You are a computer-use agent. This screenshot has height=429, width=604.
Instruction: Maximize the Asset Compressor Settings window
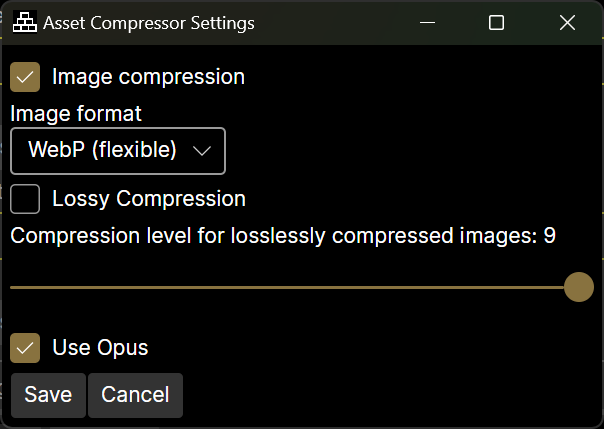(496, 22)
